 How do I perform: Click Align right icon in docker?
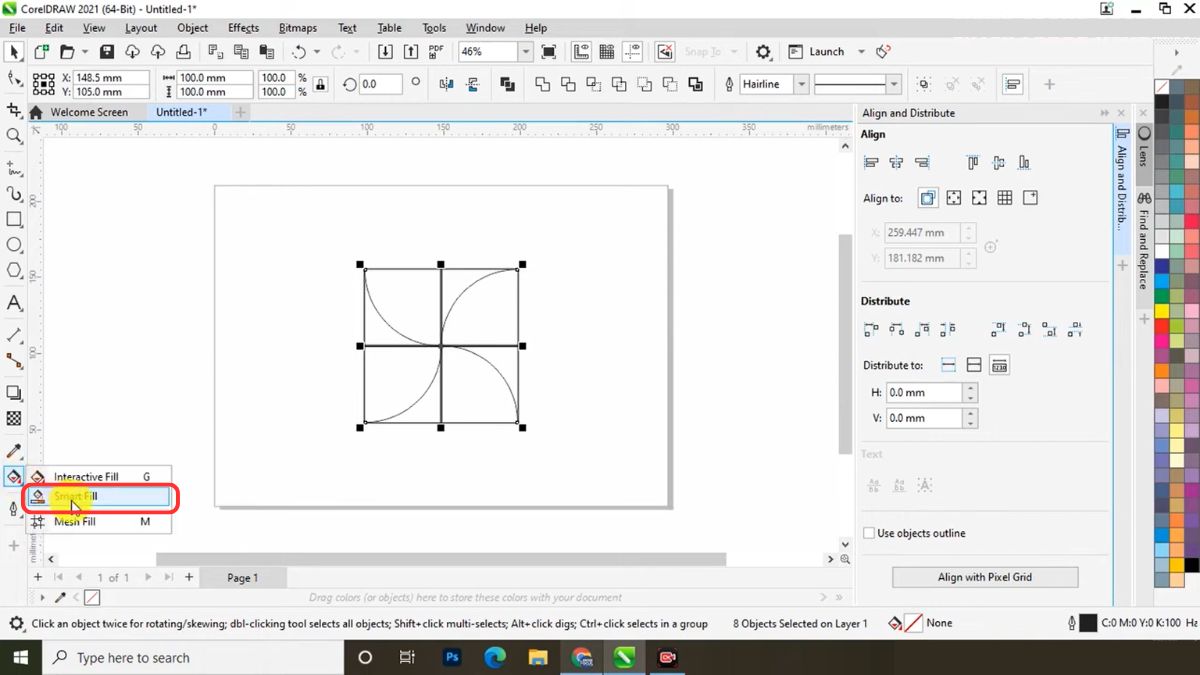(x=922, y=162)
